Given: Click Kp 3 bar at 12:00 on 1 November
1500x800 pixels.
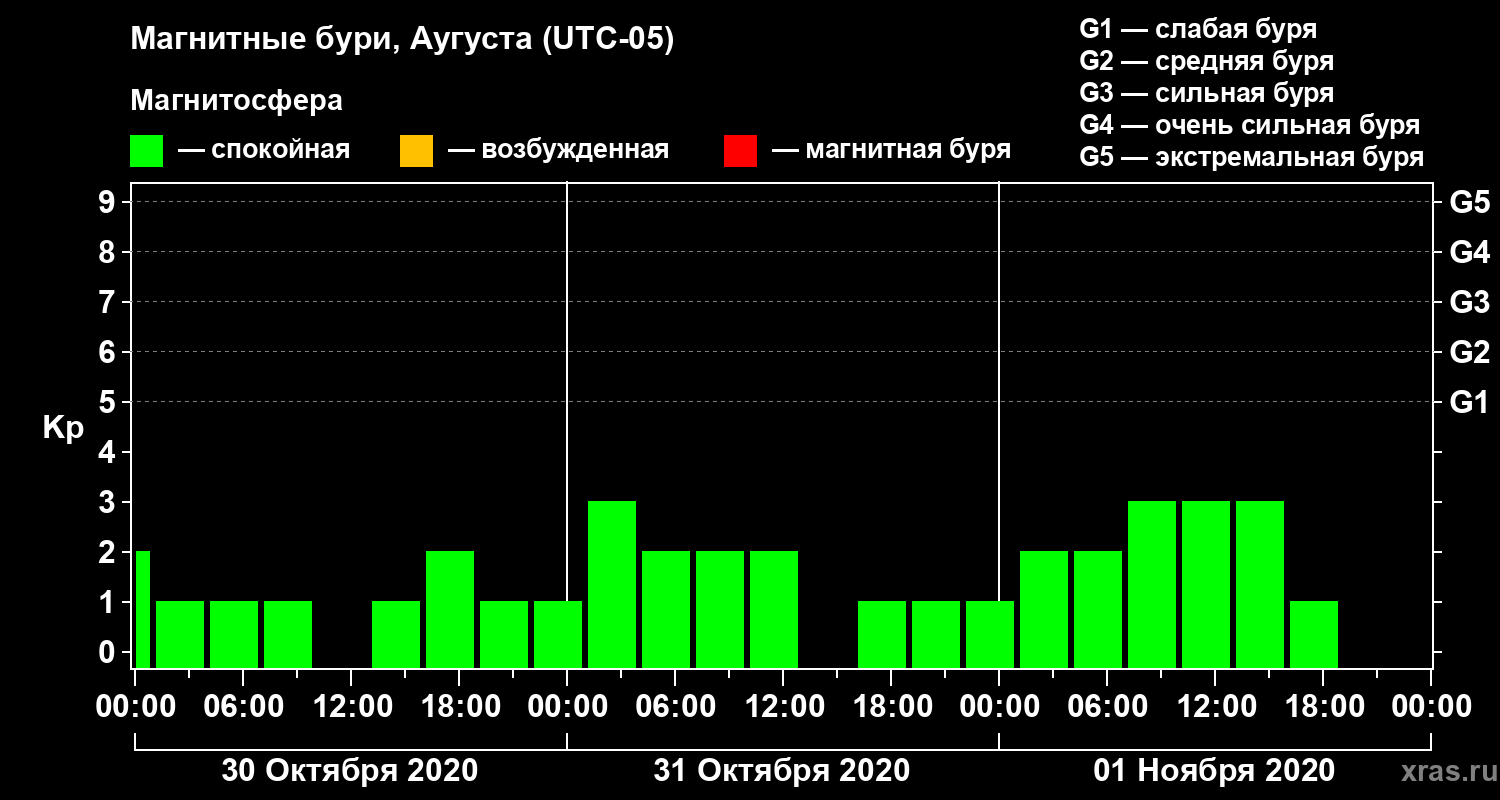Looking at the screenshot, I should [1206, 584].
